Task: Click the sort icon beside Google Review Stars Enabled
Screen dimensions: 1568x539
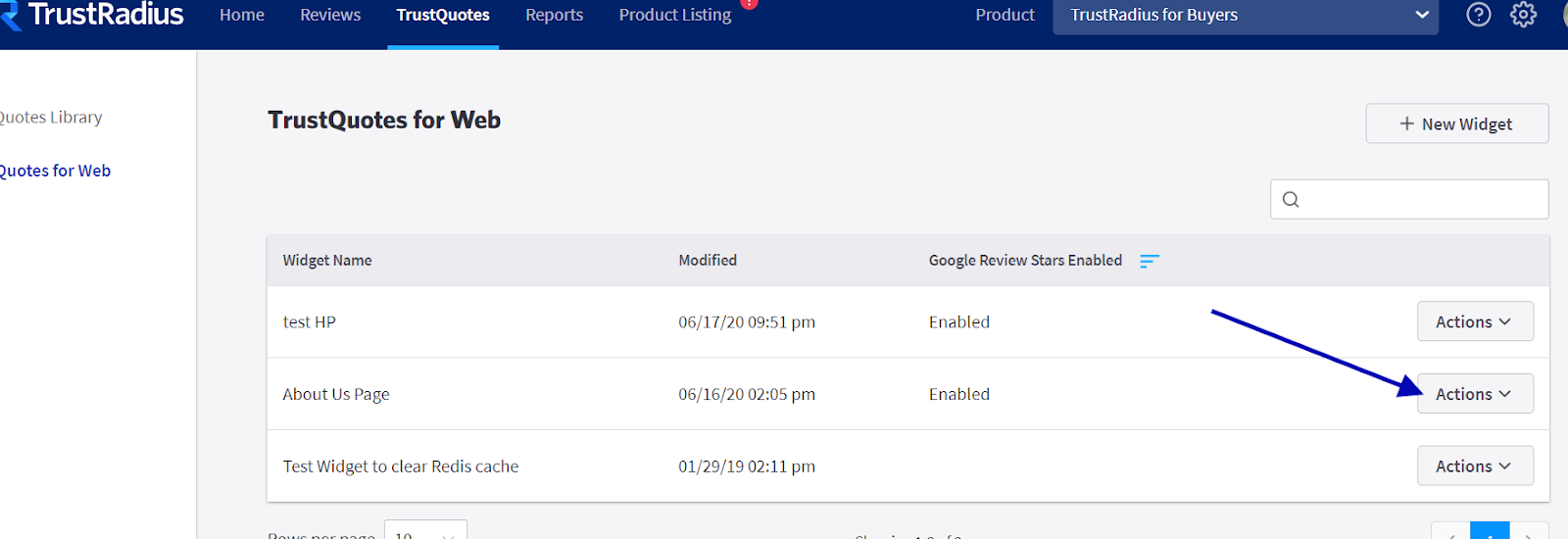Action: [1150, 261]
